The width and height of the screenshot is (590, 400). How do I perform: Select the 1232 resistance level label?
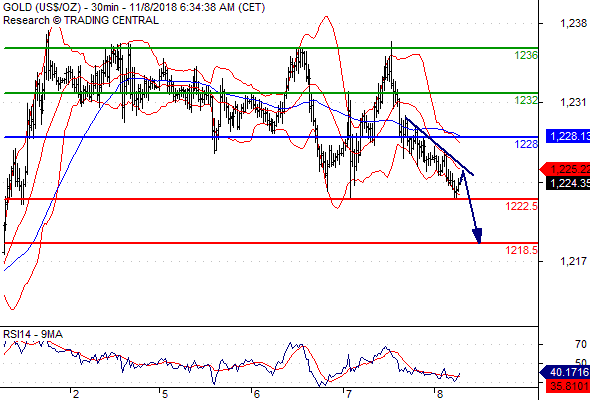pyautogui.click(x=526, y=100)
